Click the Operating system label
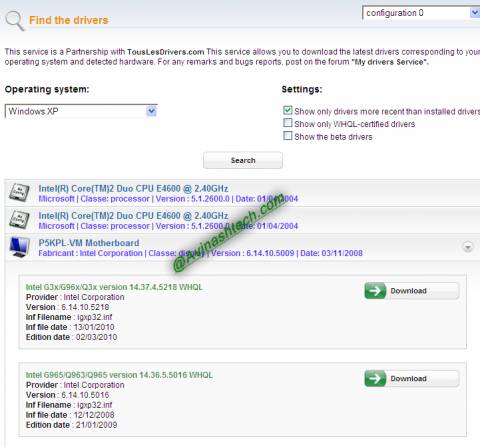The width and height of the screenshot is (480, 447). (47, 89)
